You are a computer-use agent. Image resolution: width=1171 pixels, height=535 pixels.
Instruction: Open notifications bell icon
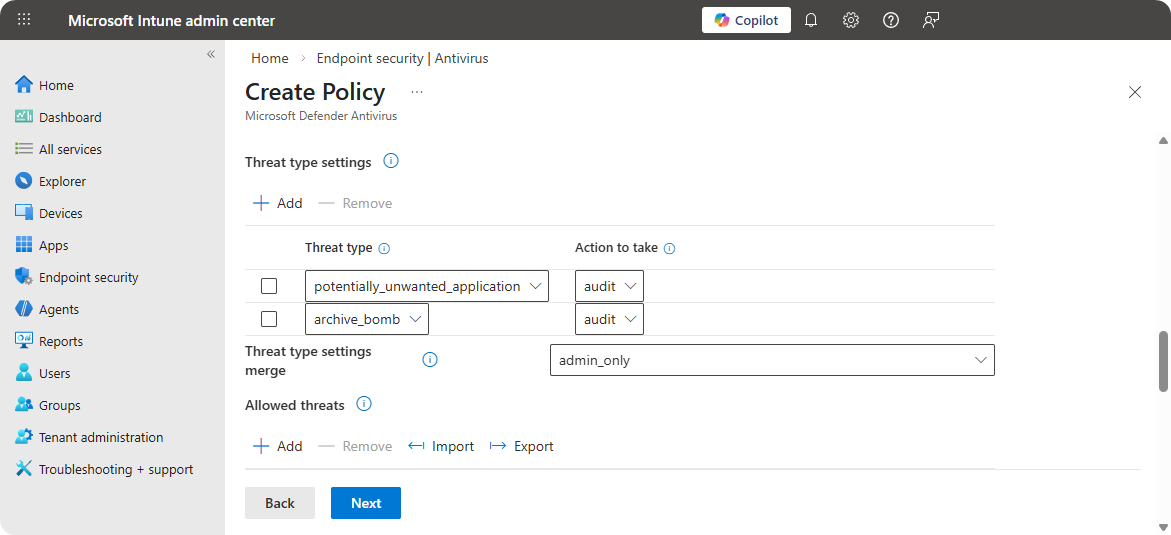(811, 20)
